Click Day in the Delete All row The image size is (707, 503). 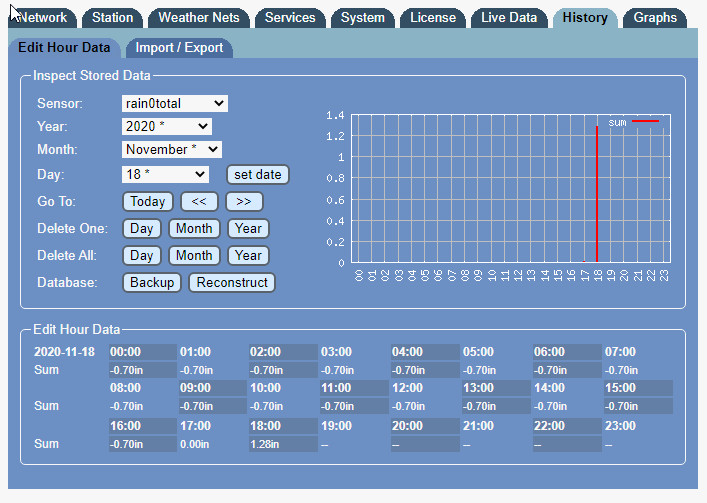[142, 256]
